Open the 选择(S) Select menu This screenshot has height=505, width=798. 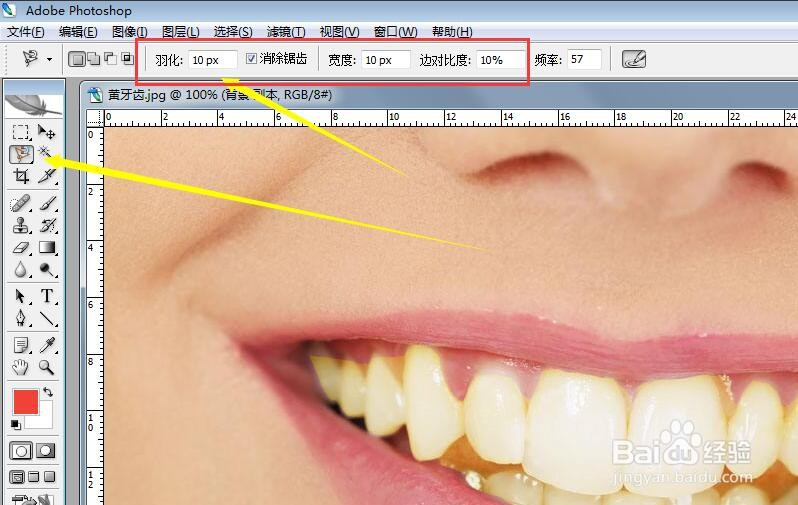point(233,32)
